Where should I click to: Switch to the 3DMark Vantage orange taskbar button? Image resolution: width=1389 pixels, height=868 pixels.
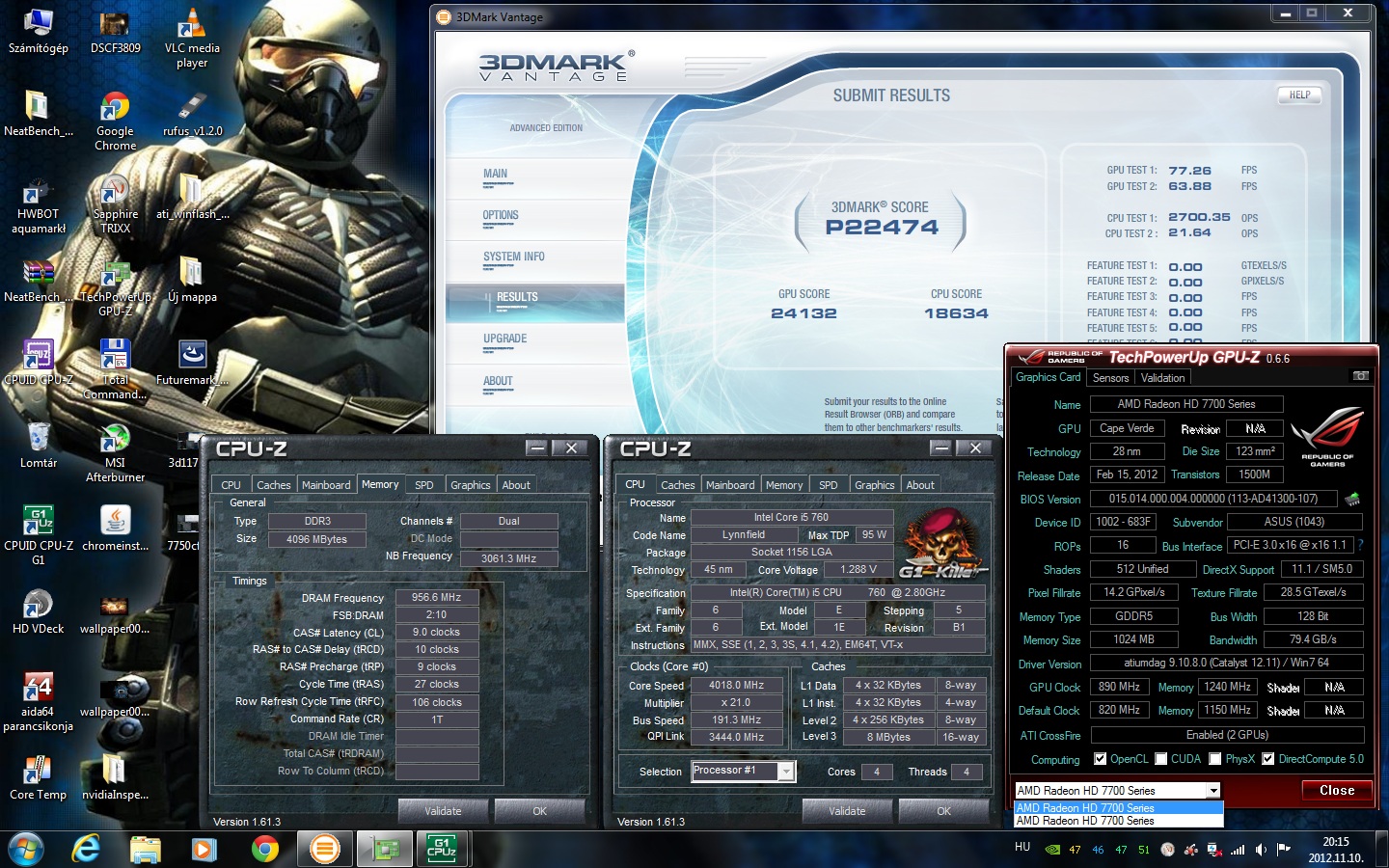pos(325,849)
